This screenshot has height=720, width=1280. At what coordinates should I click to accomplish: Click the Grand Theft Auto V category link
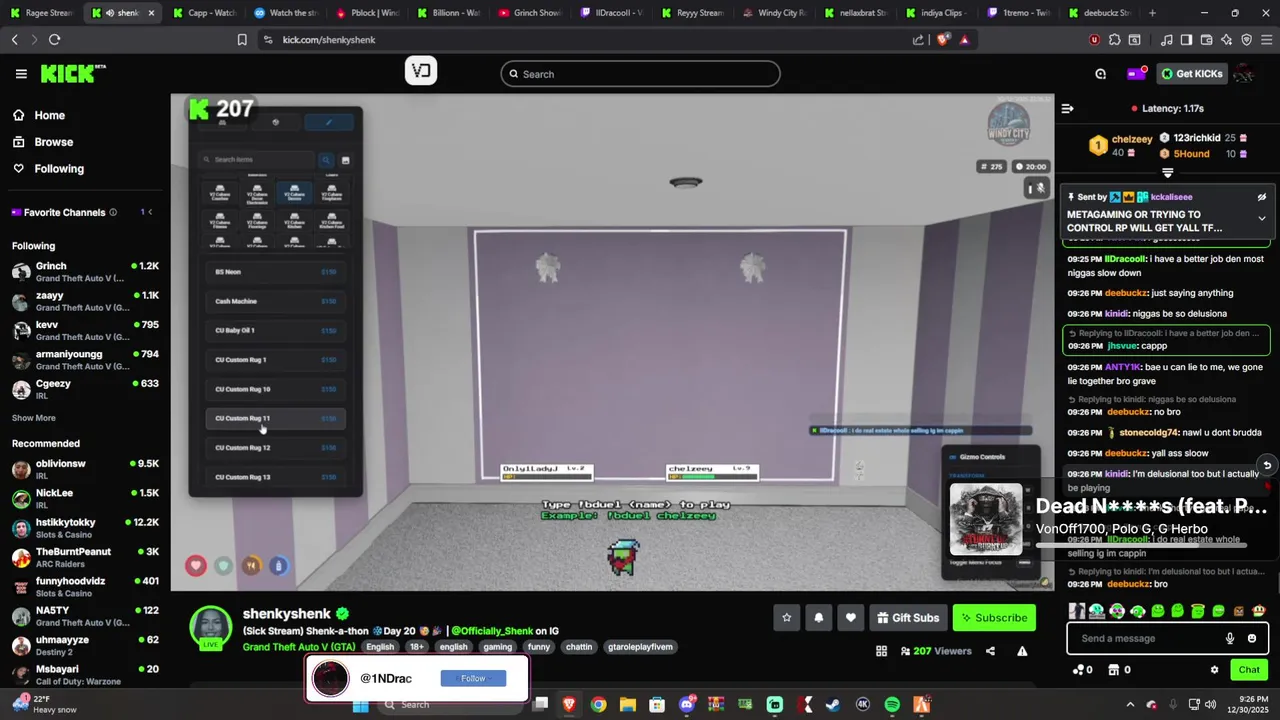click(x=299, y=647)
